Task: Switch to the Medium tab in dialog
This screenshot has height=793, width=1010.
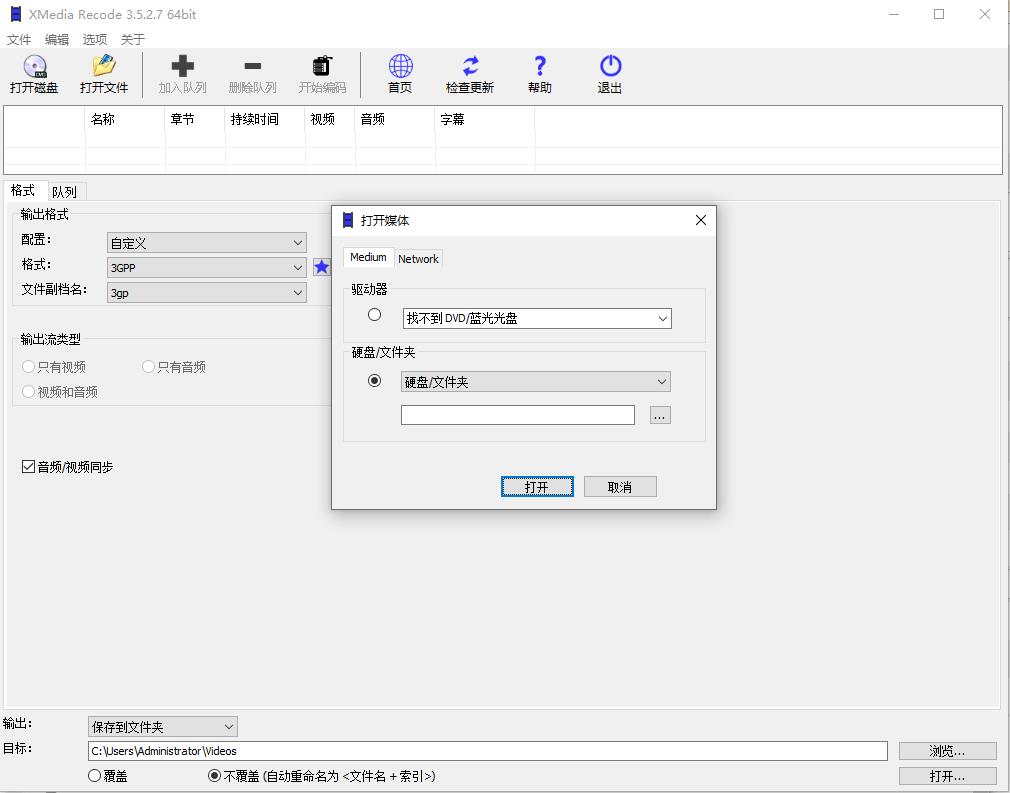Action: click(368, 257)
